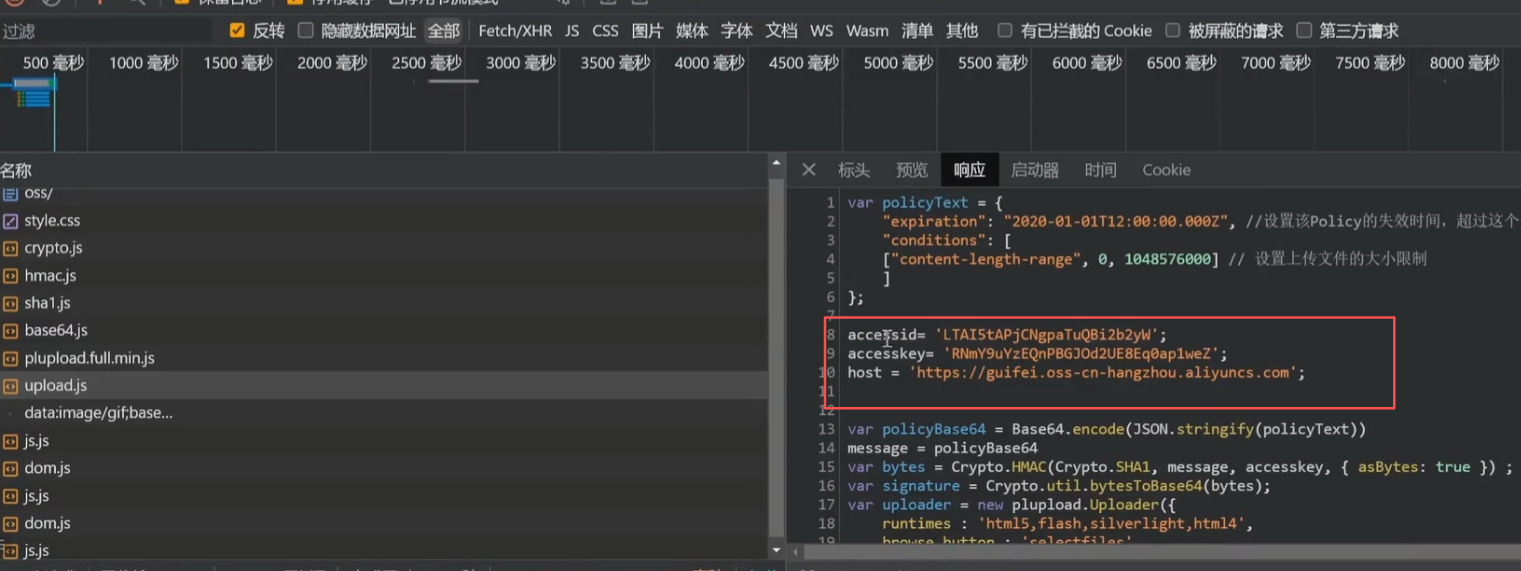This screenshot has height=571, width=1521.
Task: Click the 'var signature' code line
Action: [1059, 487]
